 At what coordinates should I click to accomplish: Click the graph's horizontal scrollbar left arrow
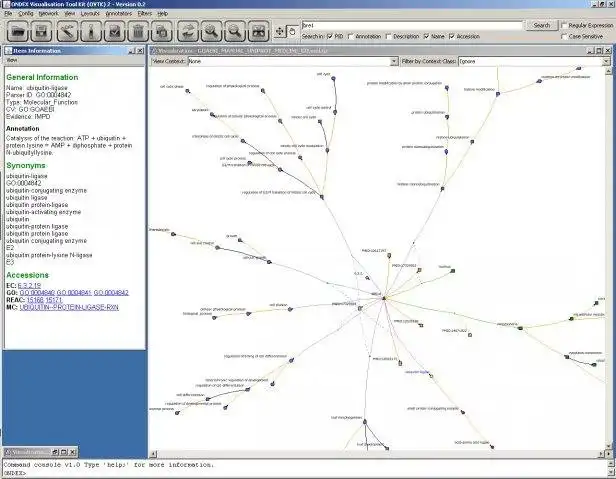[x=153, y=454]
